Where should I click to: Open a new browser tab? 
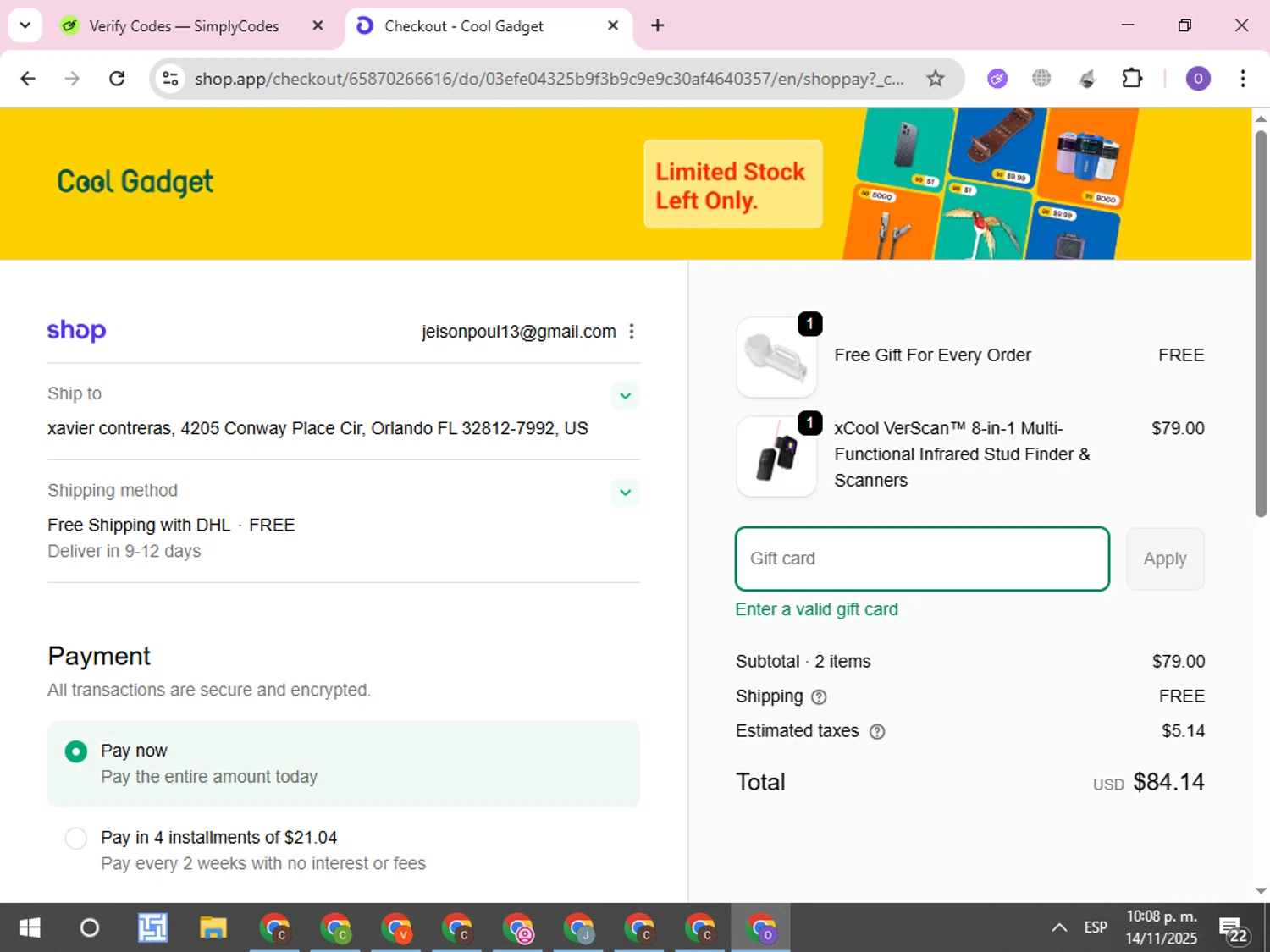[658, 25]
